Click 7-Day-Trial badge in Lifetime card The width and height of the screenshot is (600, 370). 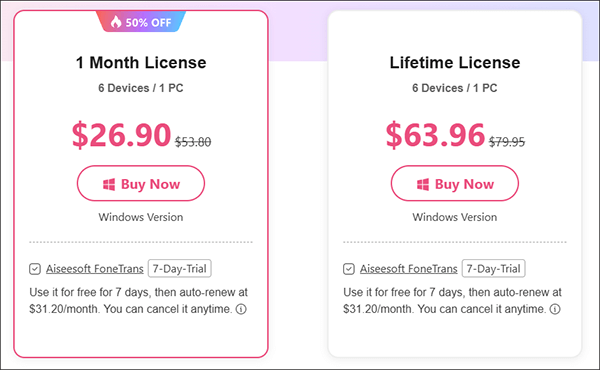click(x=494, y=269)
